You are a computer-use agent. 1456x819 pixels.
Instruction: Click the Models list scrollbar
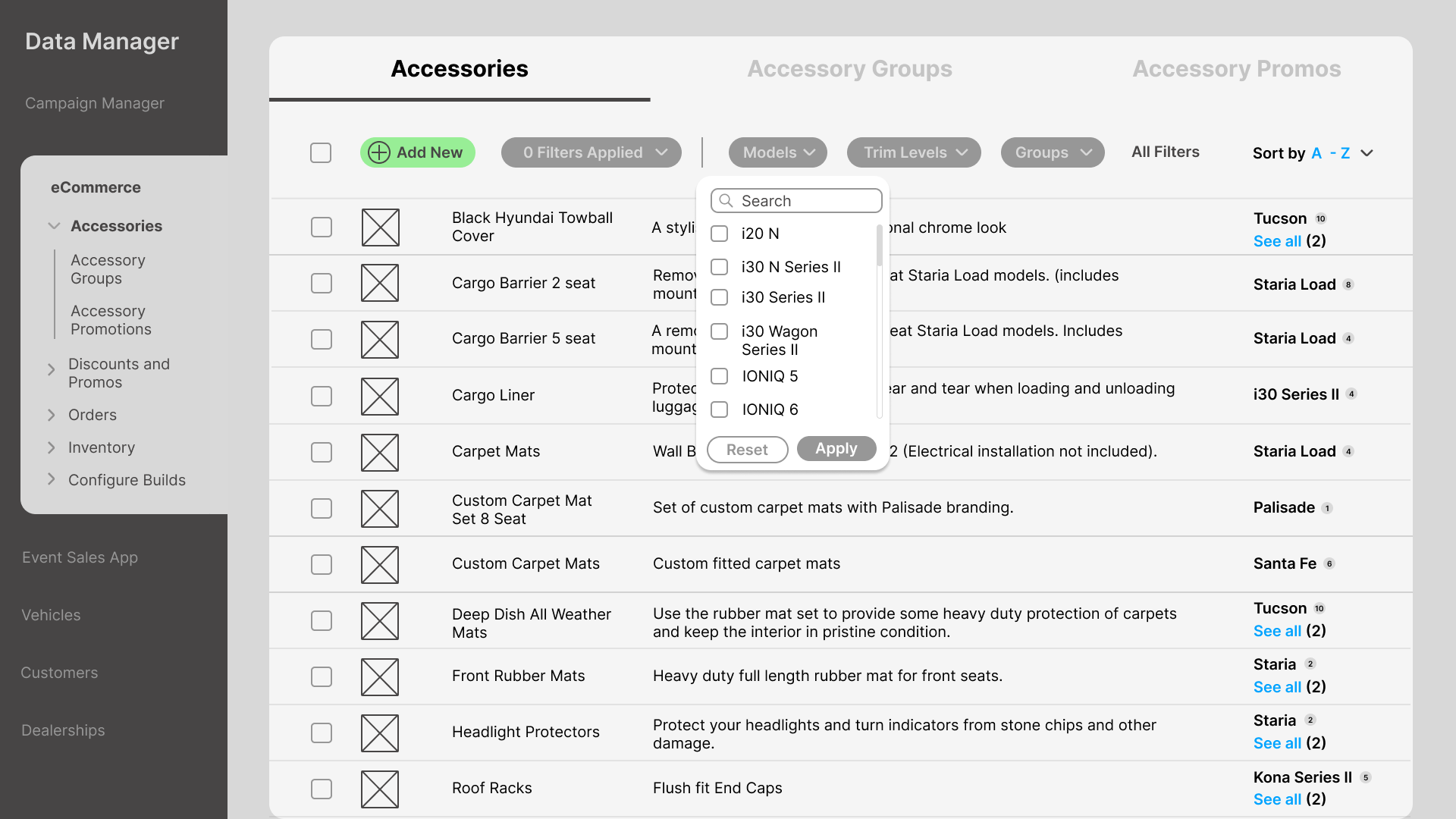(879, 246)
